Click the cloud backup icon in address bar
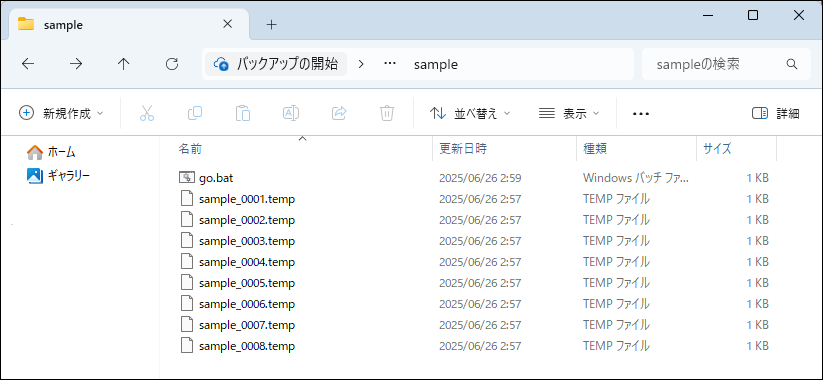 [221, 65]
